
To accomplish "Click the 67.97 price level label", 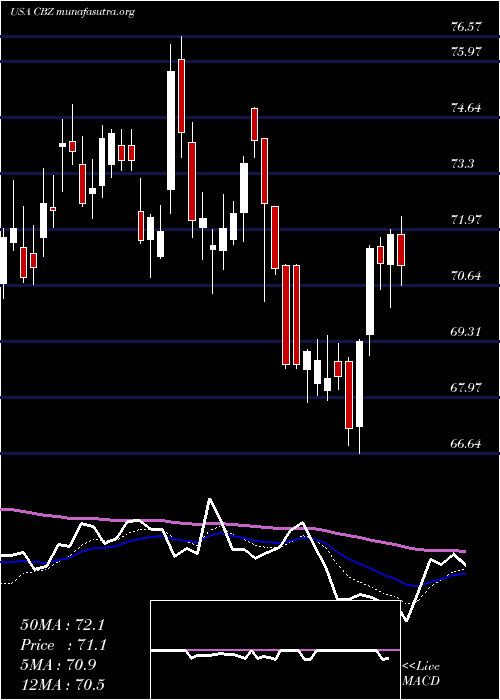I will 466,388.
